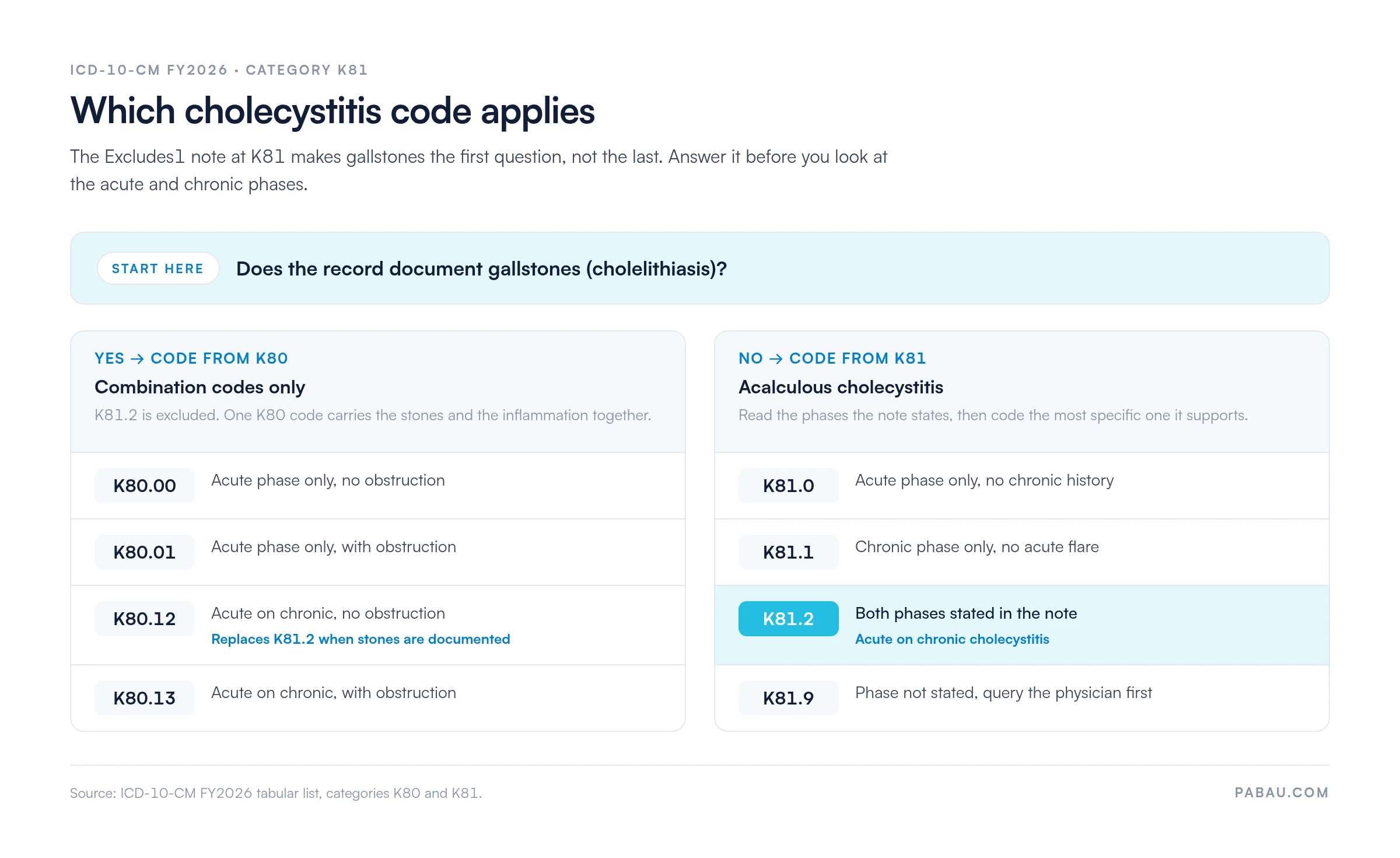Select the 'Phase not stated, query the physician first' row
The width and height of the screenshot is (1400, 858).
(1022, 698)
